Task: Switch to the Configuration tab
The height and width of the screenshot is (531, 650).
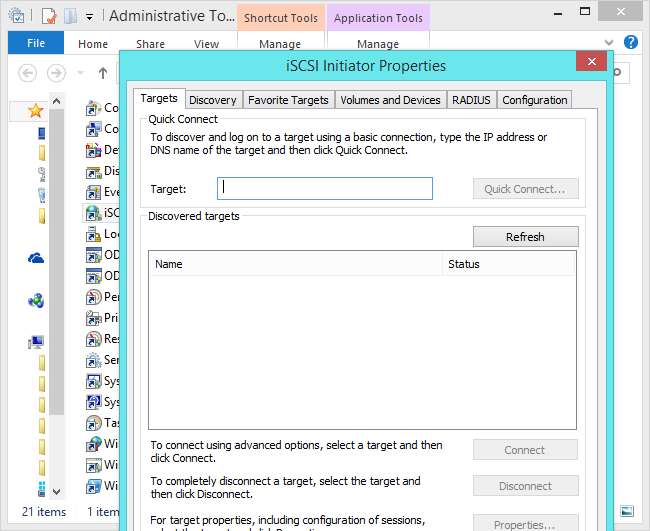Action: click(x=535, y=100)
